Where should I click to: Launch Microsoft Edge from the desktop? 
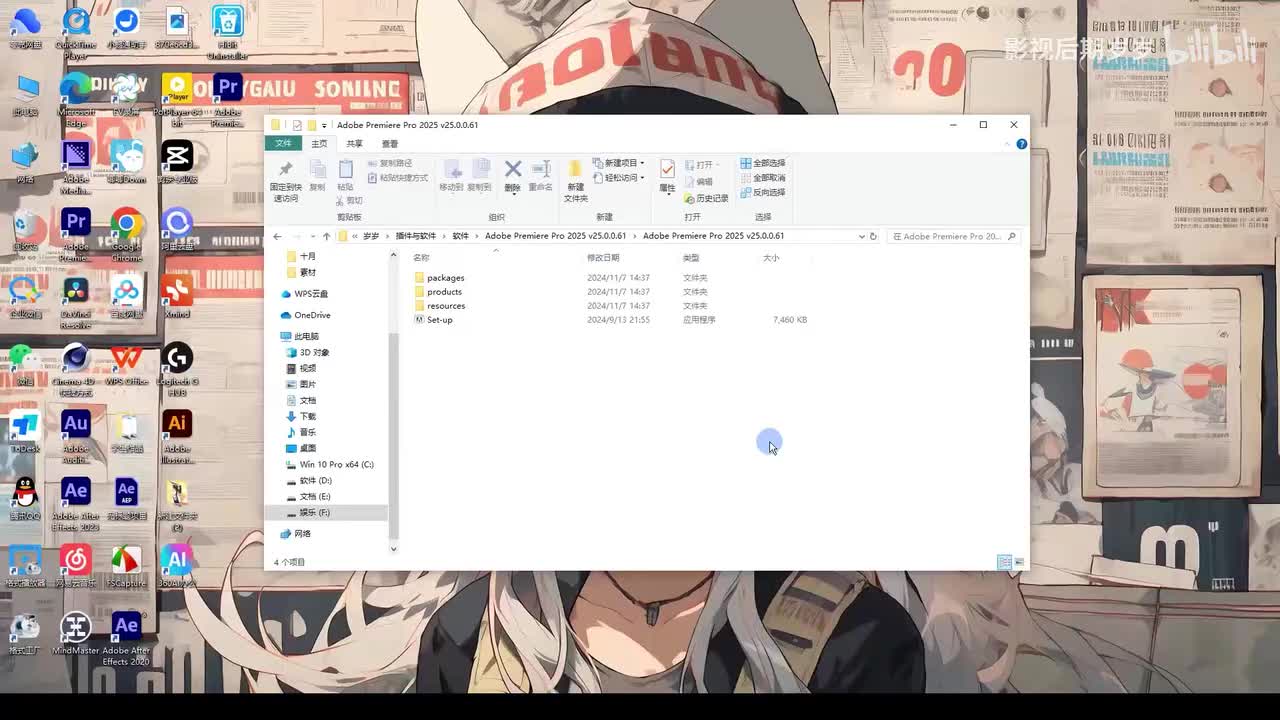pyautogui.click(x=76, y=101)
